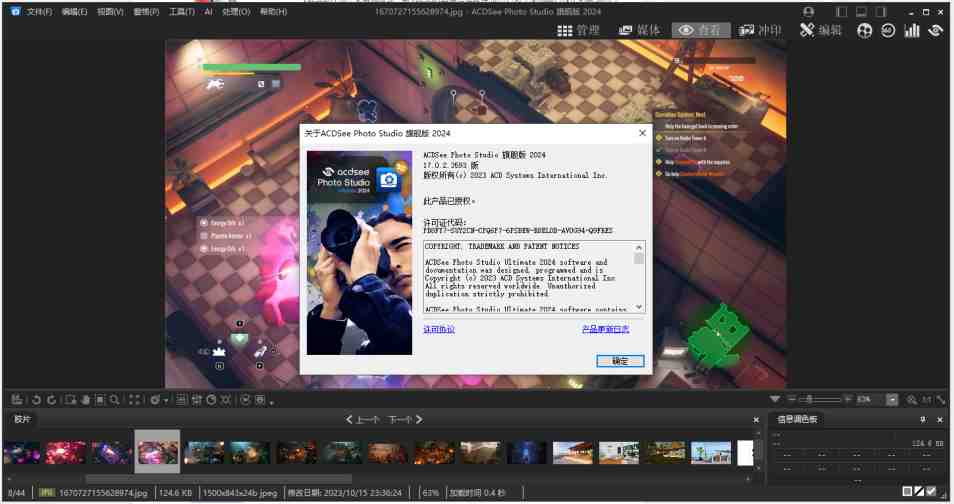Viewport: 954px width, 504px height.
Task: Open the dropdown arrow beside the external editor icon
Action: [x=166, y=401]
